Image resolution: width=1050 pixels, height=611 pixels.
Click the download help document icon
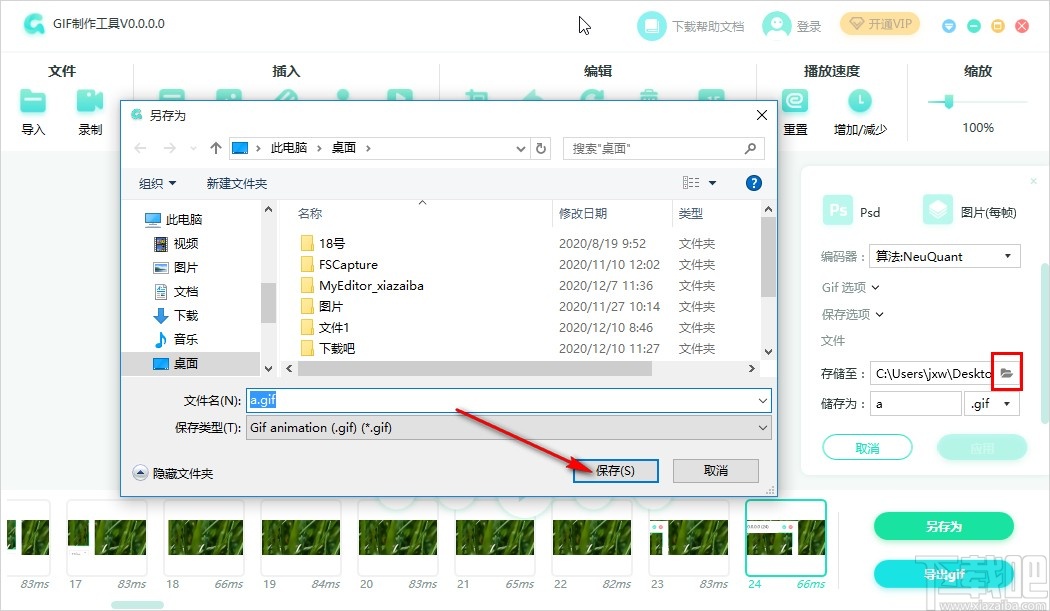652,25
